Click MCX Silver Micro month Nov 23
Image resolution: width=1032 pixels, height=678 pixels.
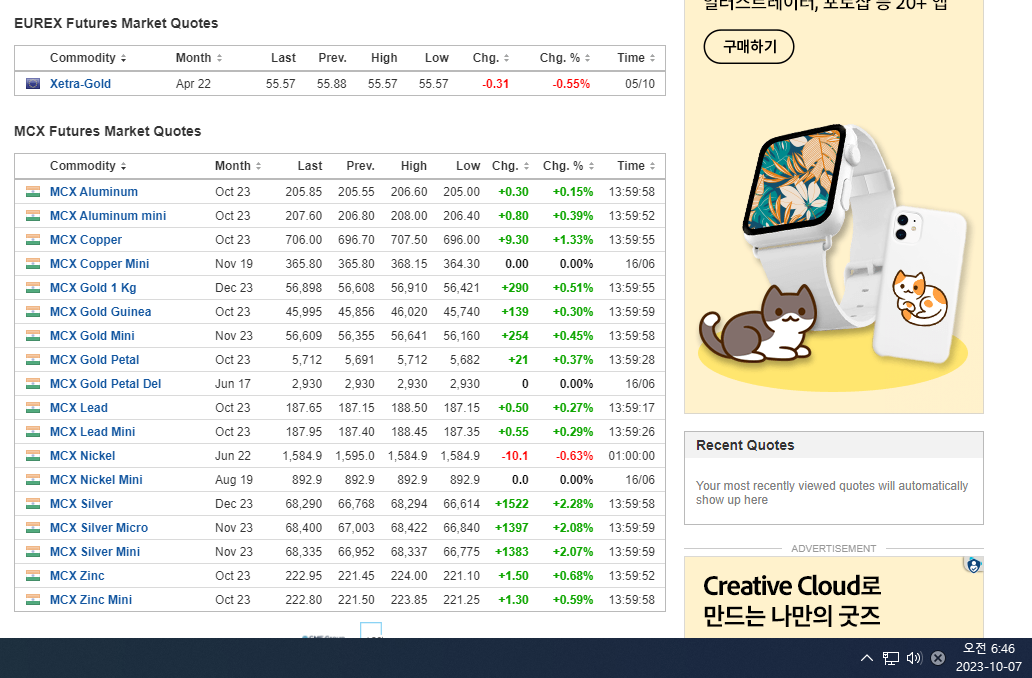click(x=234, y=528)
